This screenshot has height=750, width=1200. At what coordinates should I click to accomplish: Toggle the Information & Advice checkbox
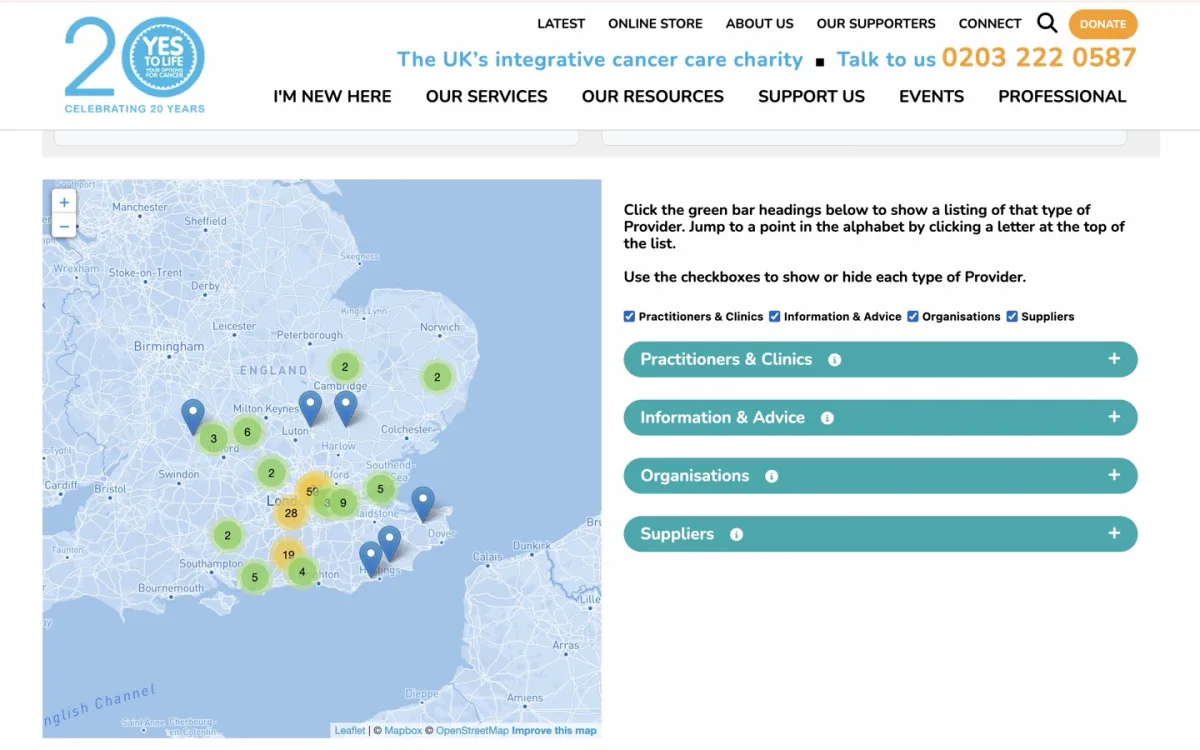(x=775, y=316)
